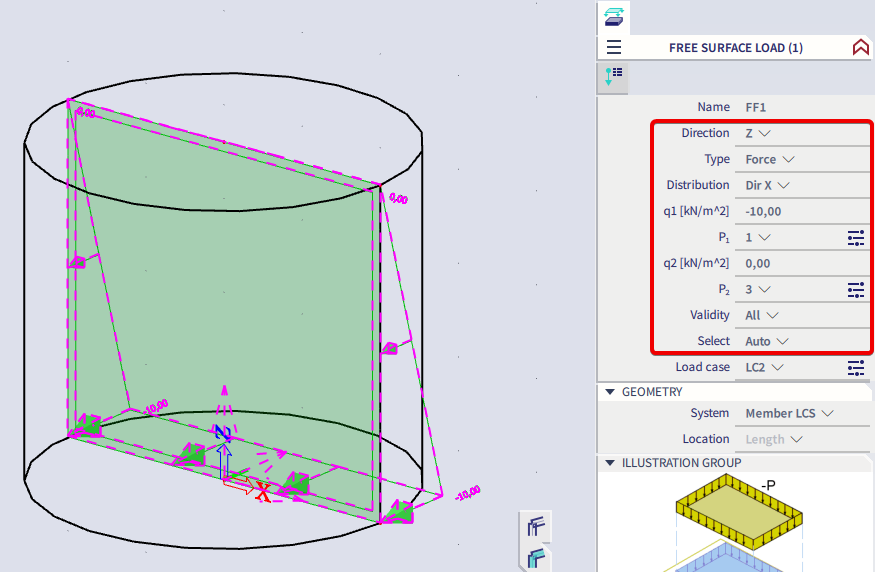
Task: Open the Validity dropdown showing All
Action: 762,315
